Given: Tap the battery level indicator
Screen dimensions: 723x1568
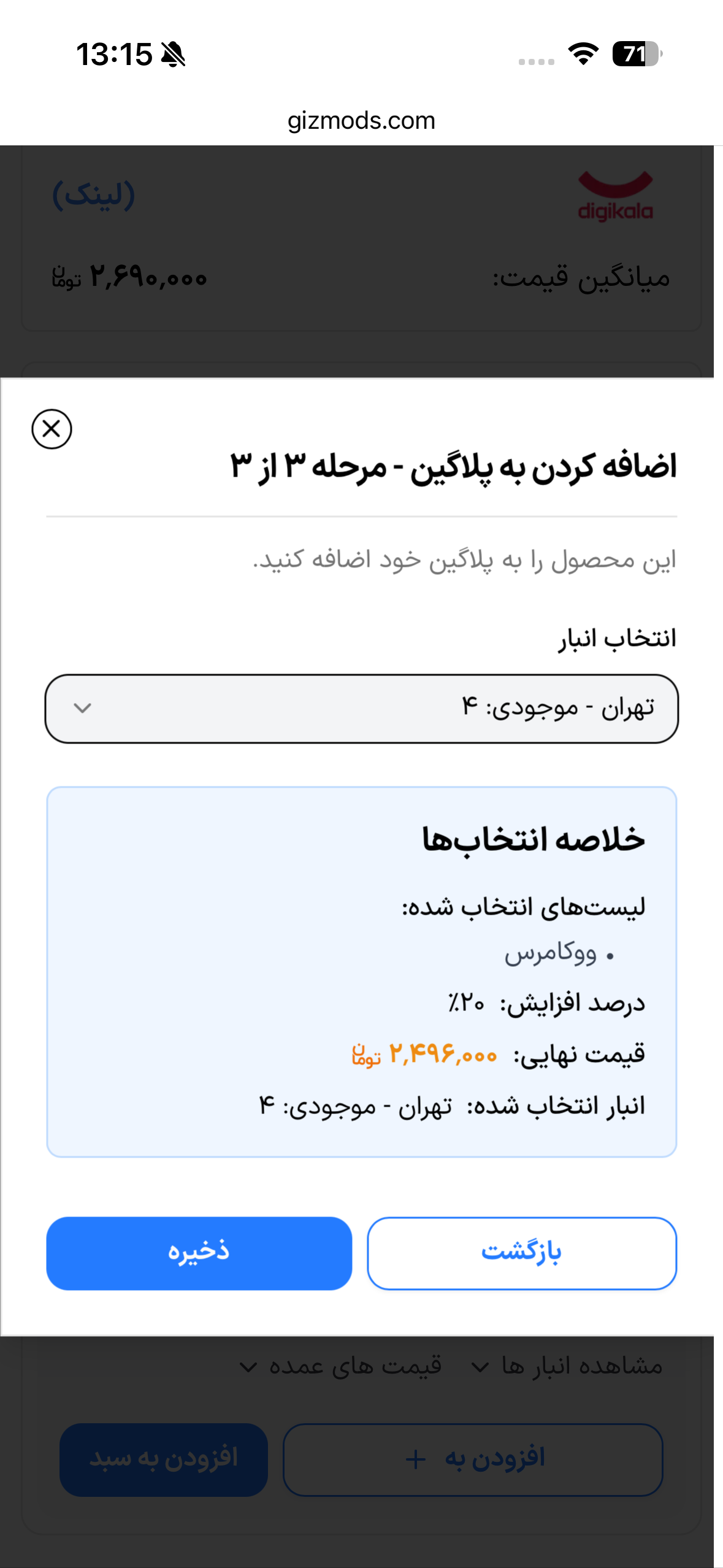Looking at the screenshot, I should 637,54.
